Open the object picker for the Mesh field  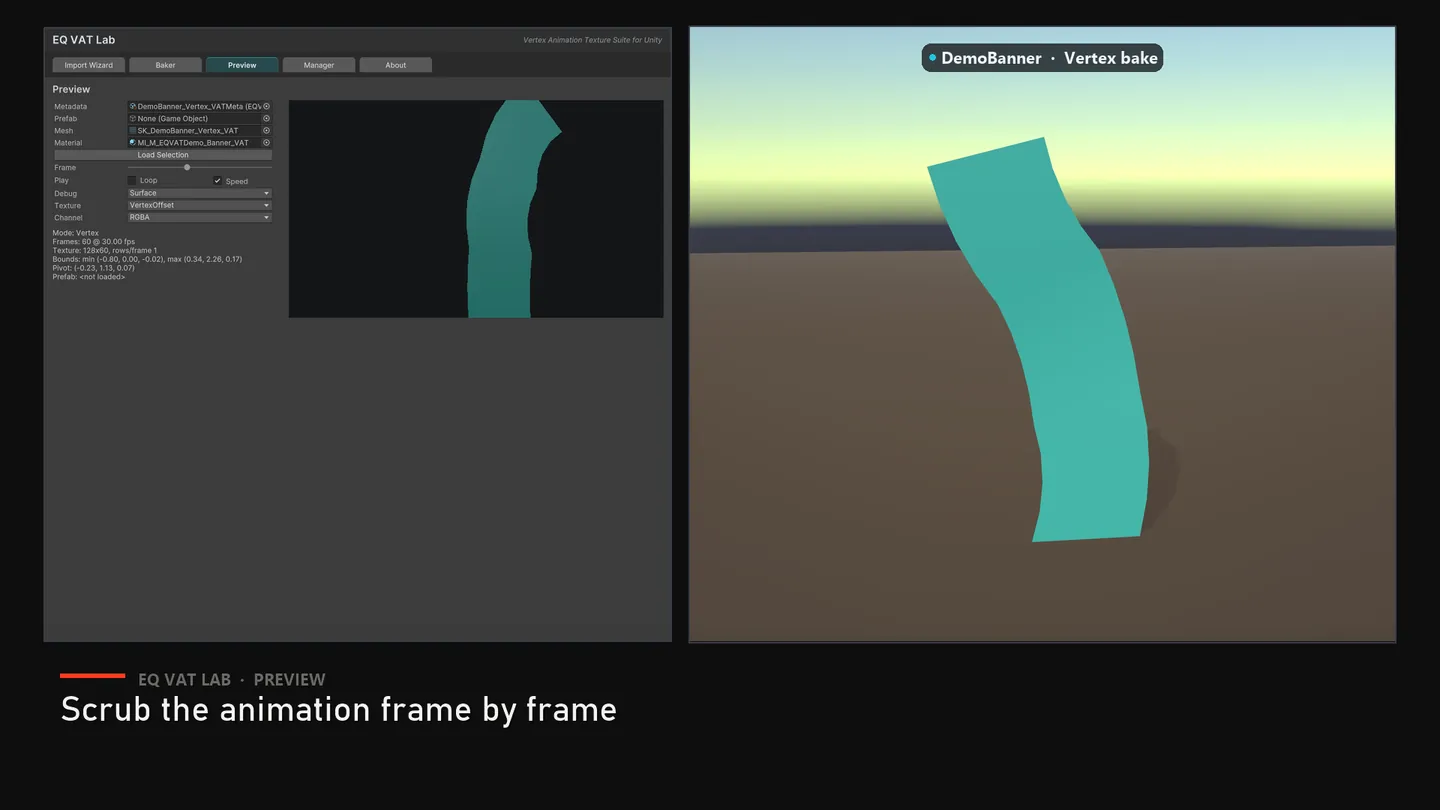click(x=267, y=130)
